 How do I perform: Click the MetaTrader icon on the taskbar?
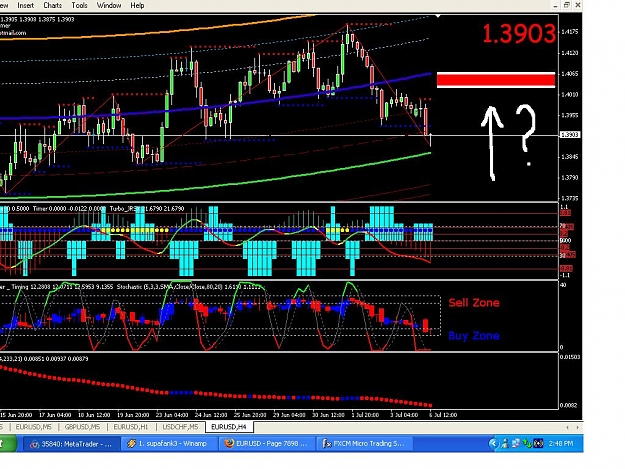(34, 443)
